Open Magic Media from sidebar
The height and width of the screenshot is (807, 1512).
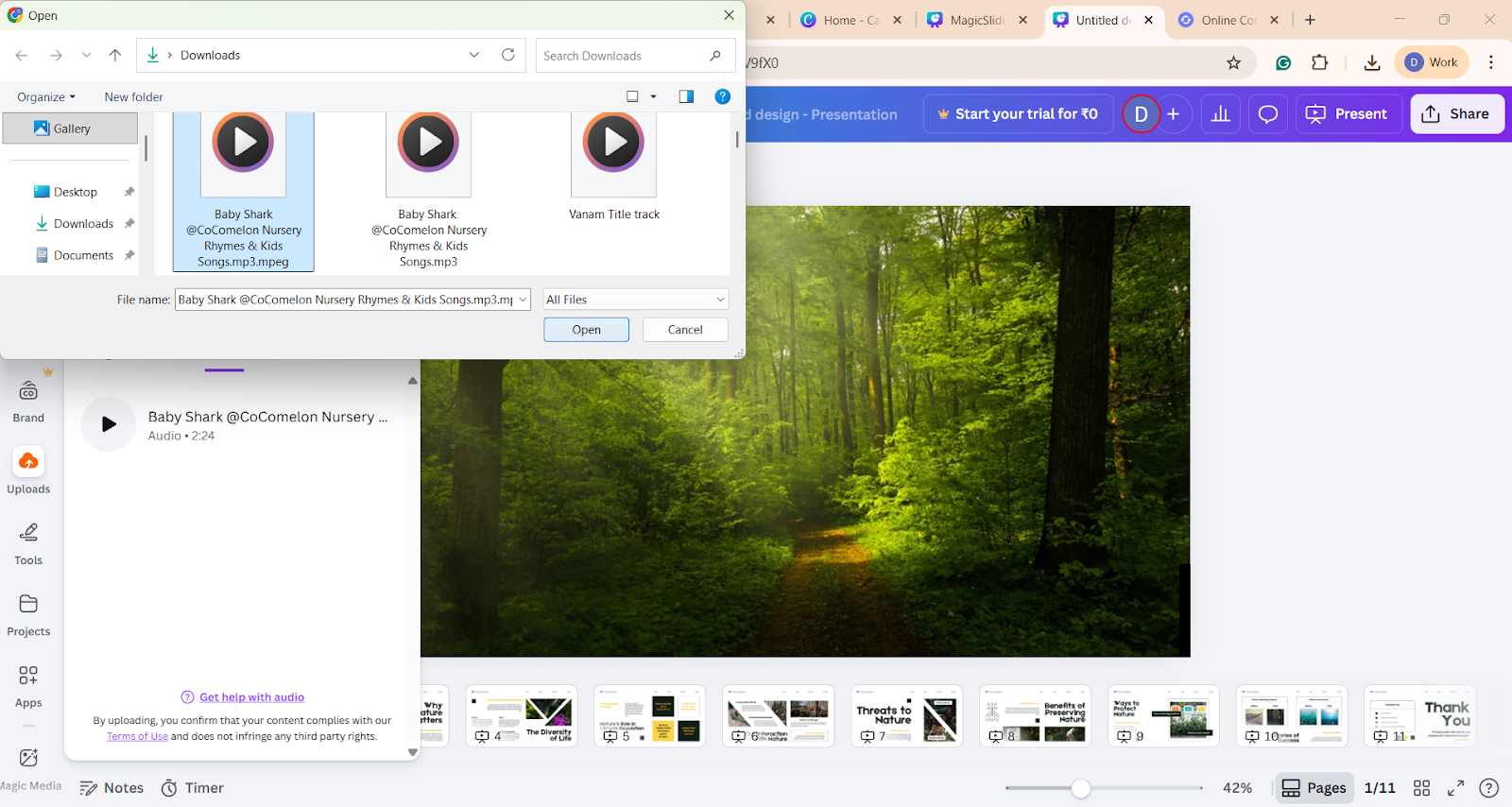point(28,769)
